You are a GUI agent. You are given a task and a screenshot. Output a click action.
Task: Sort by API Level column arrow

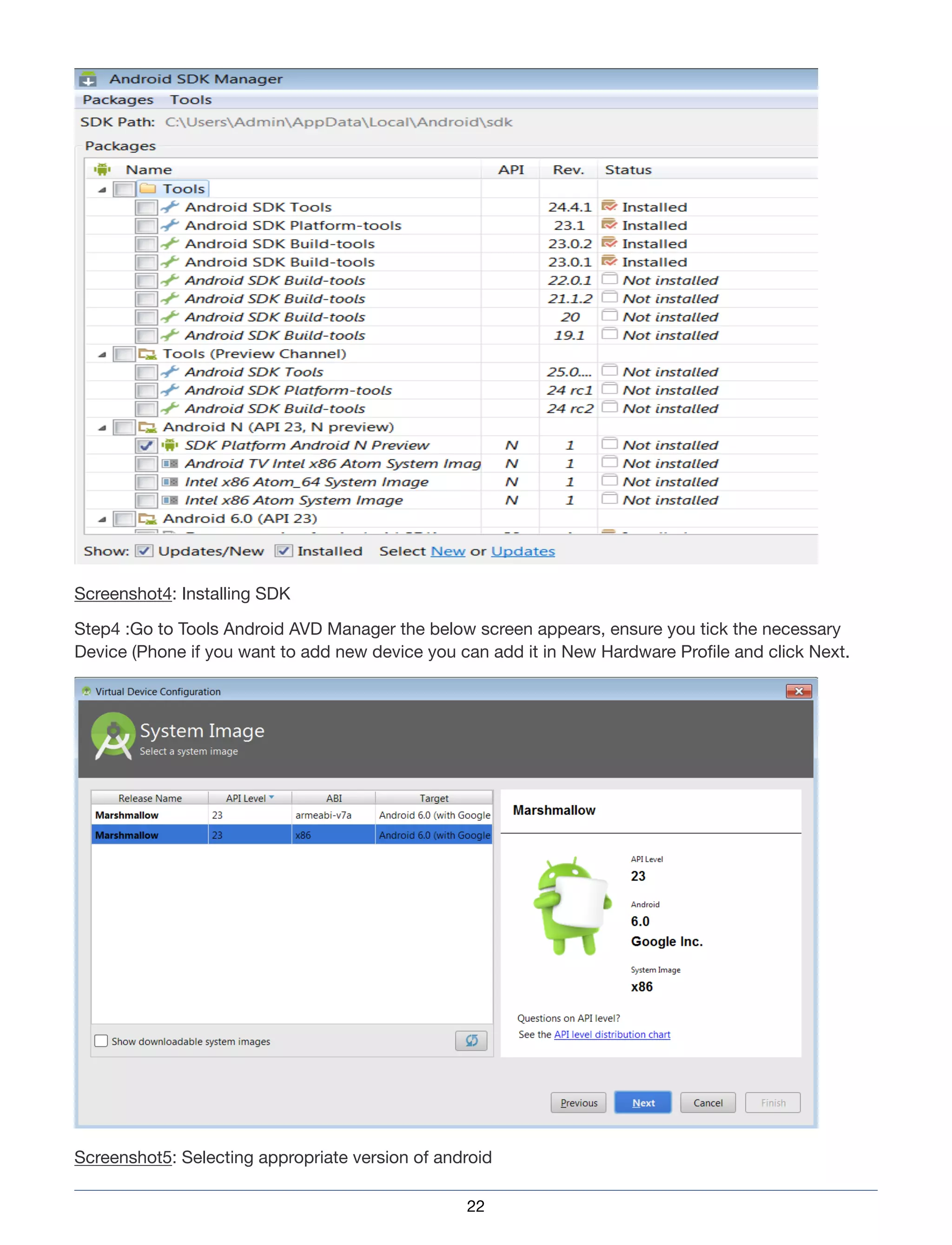pos(271,797)
